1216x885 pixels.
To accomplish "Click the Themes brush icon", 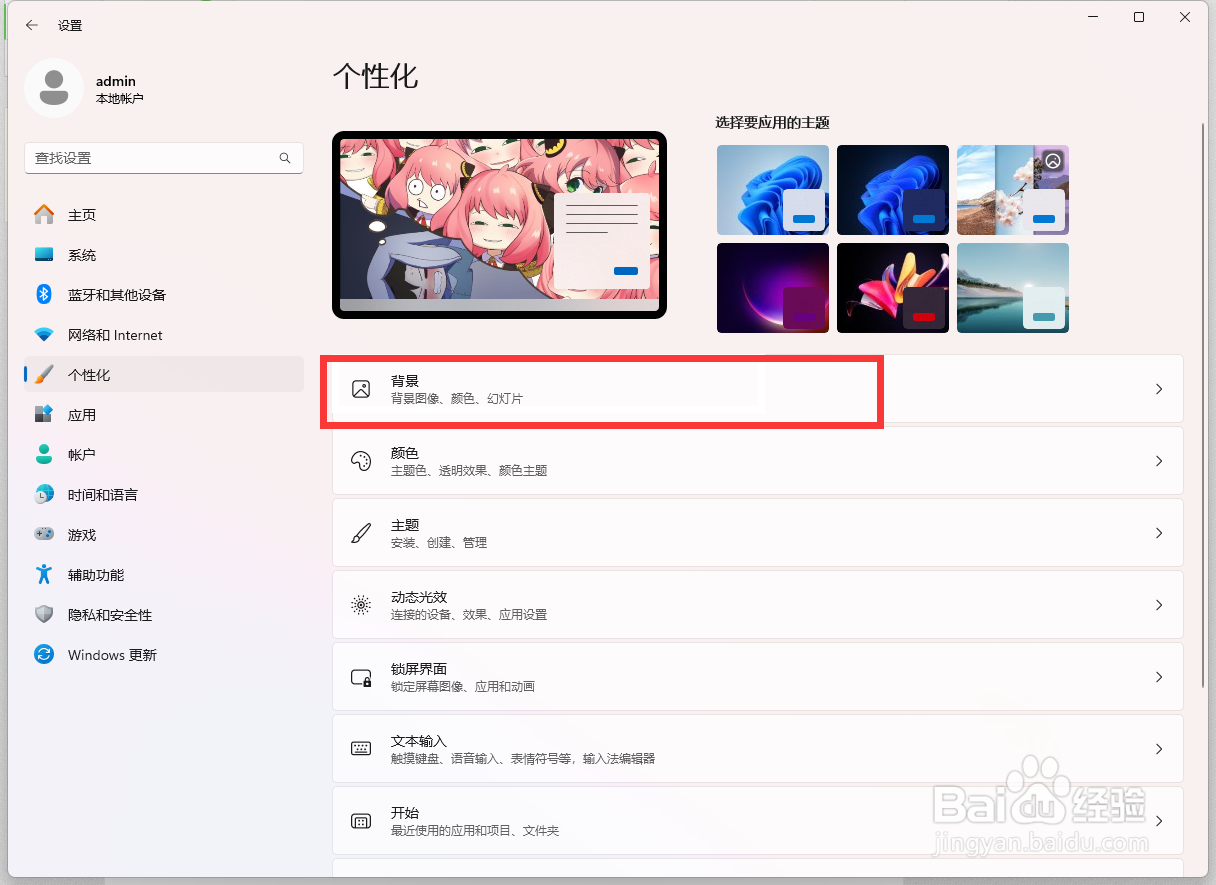I will pos(361,533).
